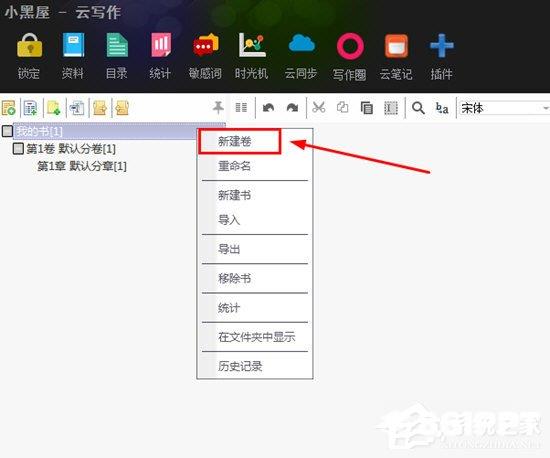Click 在文件夹中显示 menu entry
This screenshot has width=550, height=458.
pos(255,337)
